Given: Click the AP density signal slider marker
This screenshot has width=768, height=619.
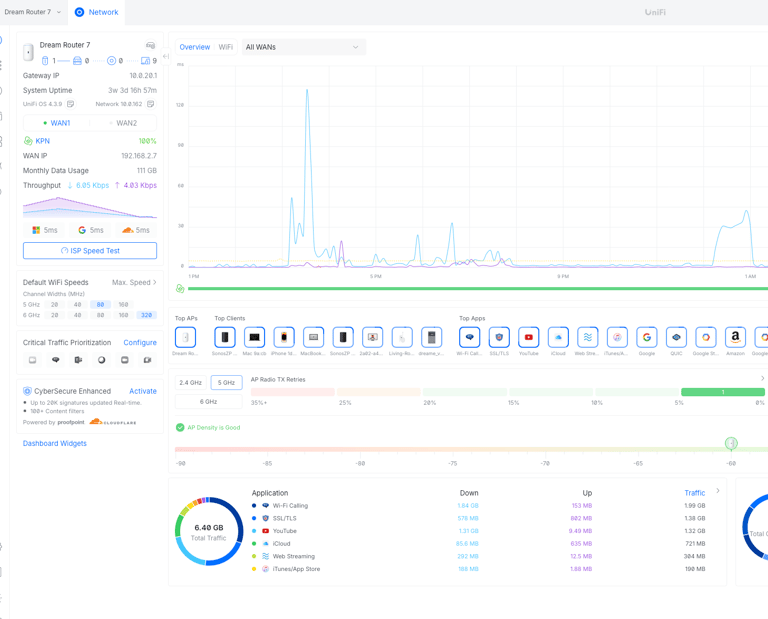Looking at the screenshot, I should 731,443.
